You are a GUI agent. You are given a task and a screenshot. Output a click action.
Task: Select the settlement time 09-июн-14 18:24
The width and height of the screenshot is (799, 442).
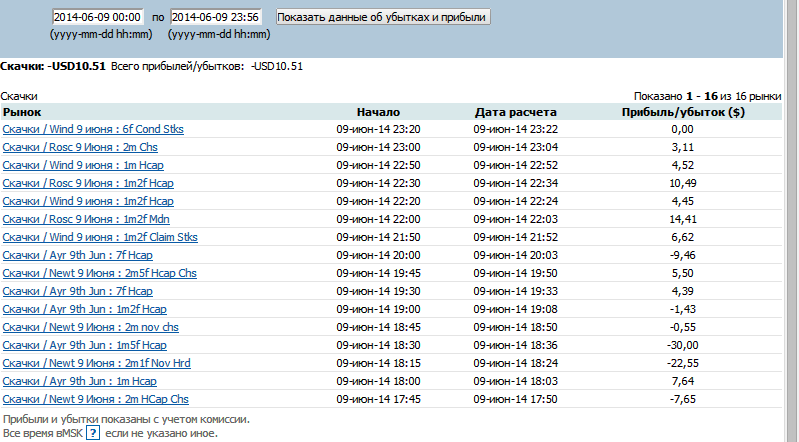(x=516, y=363)
